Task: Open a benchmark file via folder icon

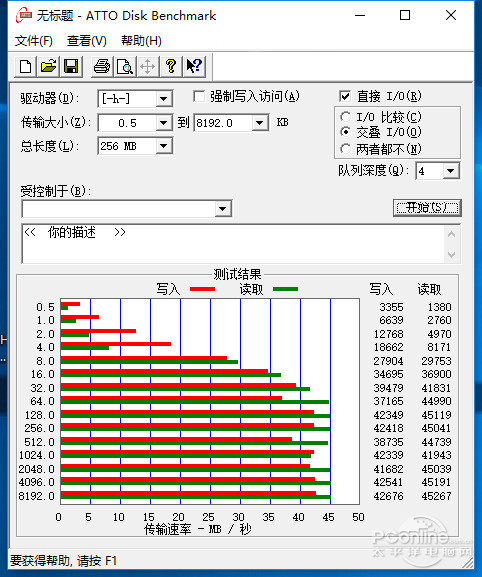Action: click(x=48, y=67)
